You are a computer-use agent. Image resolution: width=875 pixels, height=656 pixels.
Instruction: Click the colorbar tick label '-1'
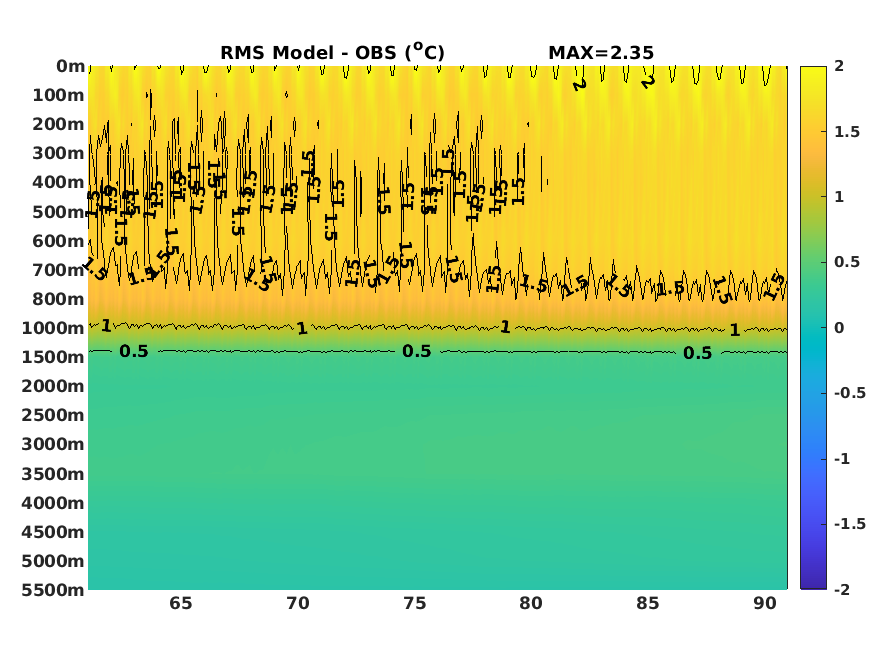842,459
